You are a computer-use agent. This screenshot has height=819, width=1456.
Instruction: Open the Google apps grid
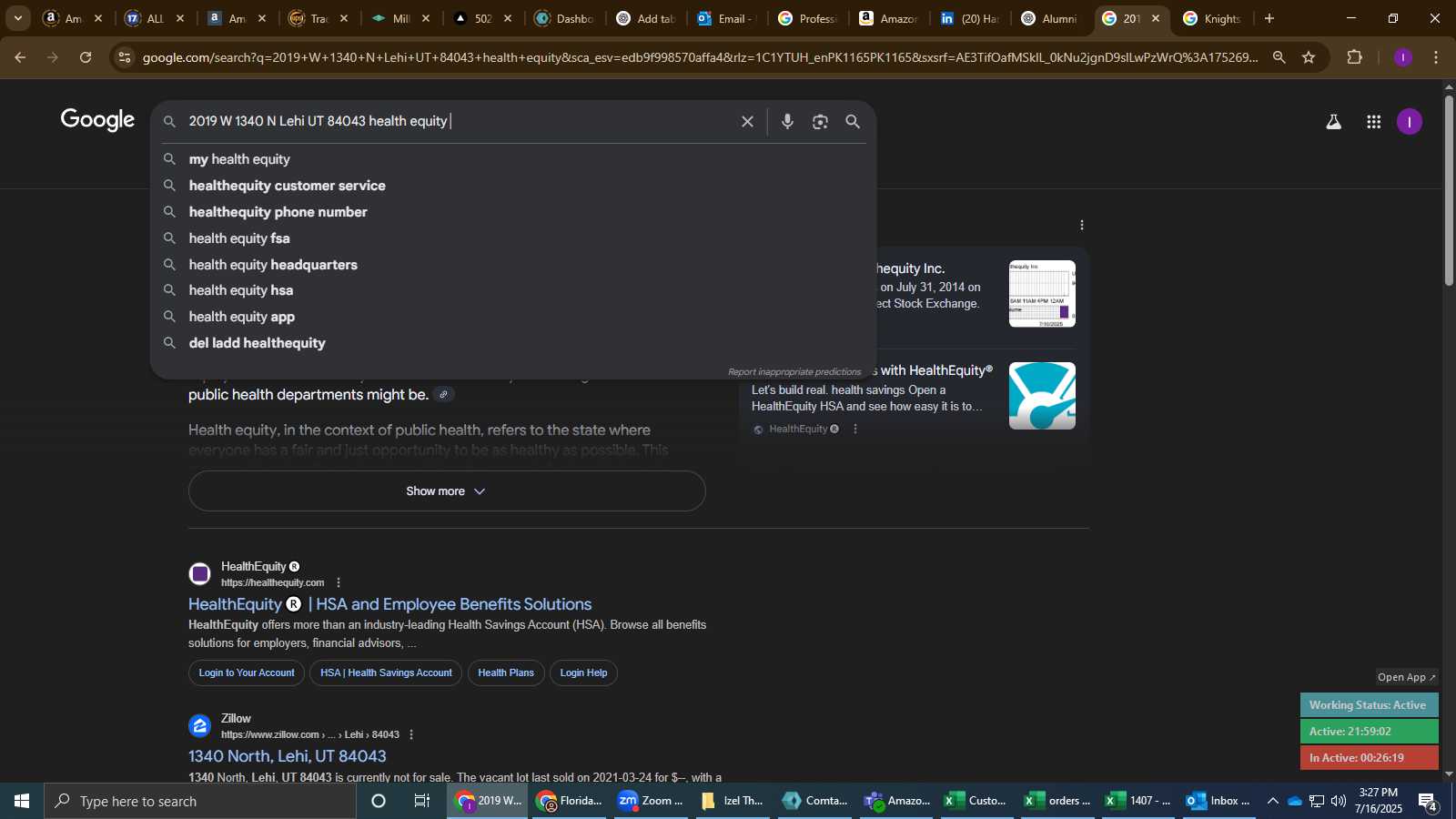pos(1373,122)
